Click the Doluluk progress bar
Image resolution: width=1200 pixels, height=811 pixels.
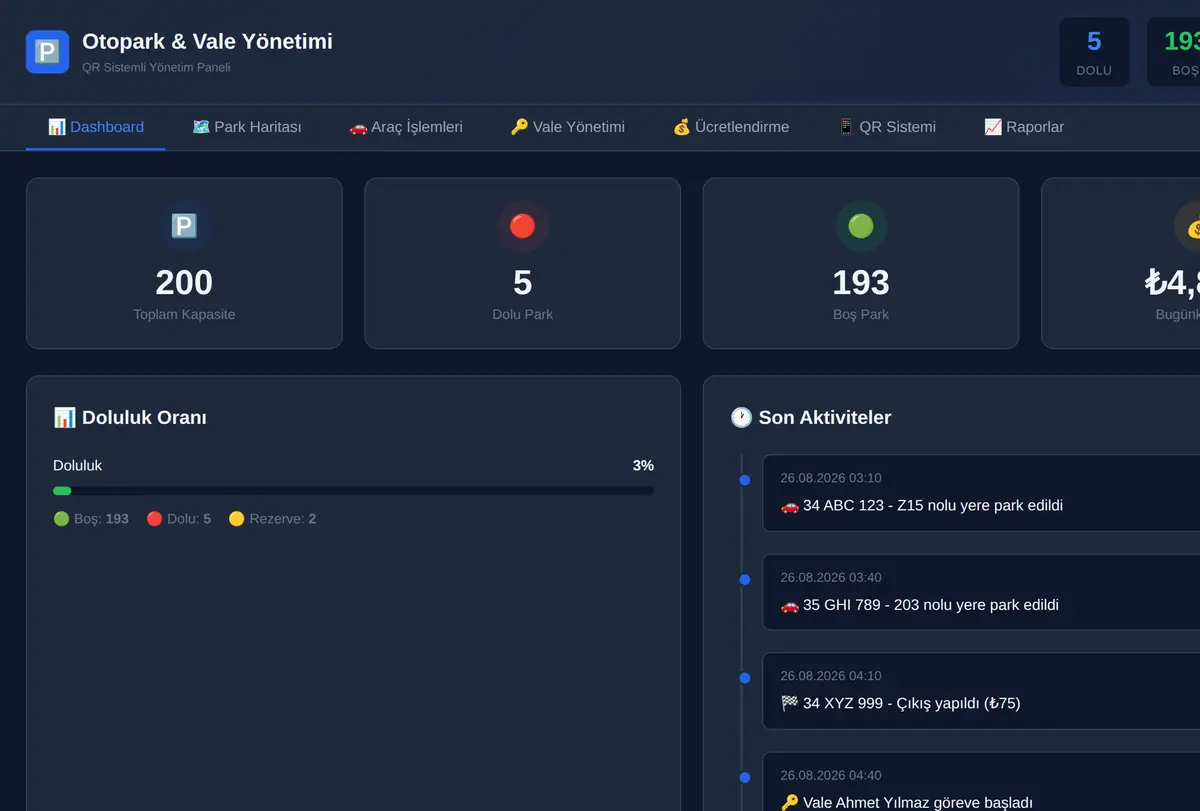coord(353,491)
